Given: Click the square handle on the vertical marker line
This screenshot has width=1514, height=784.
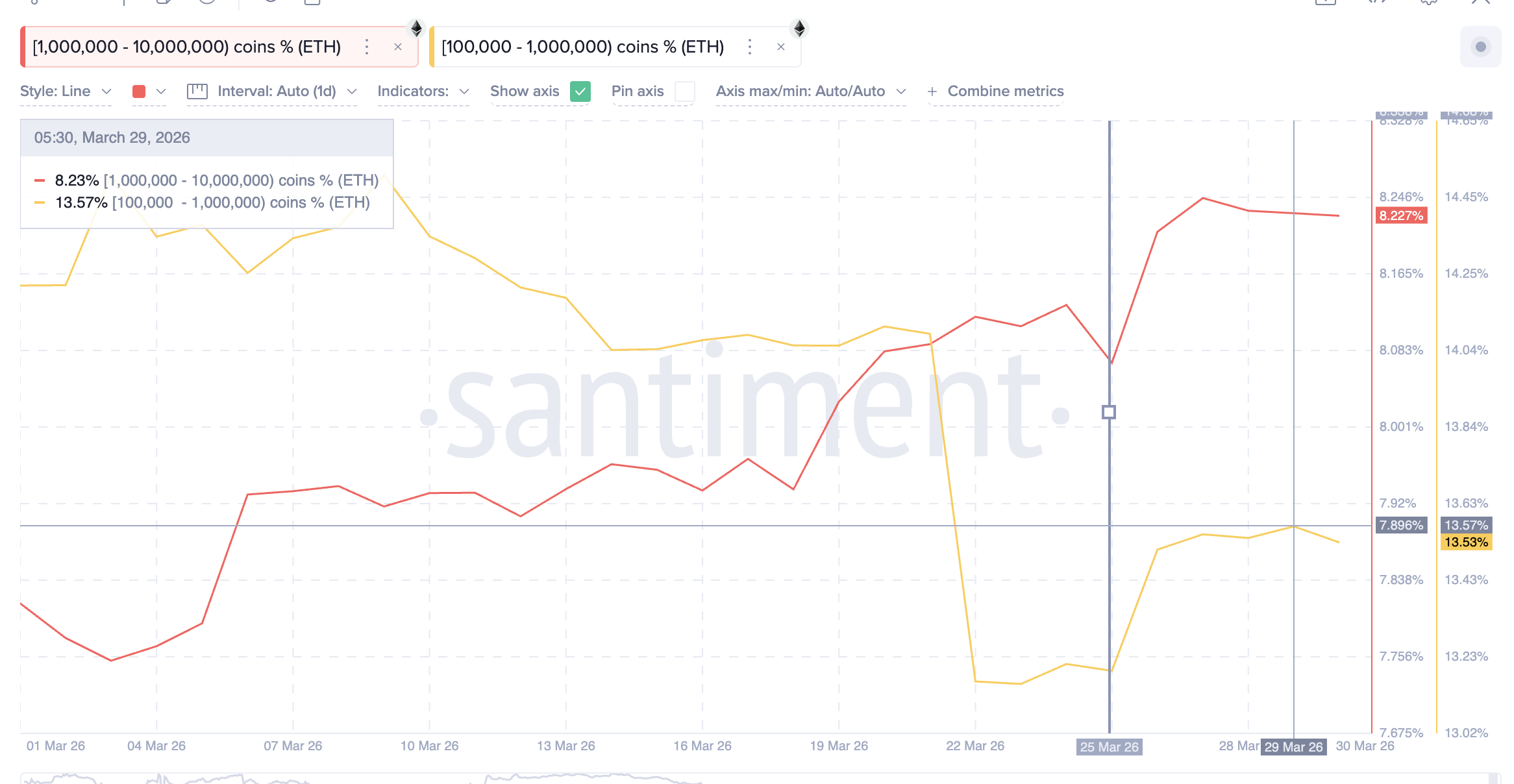Looking at the screenshot, I should coord(1109,412).
